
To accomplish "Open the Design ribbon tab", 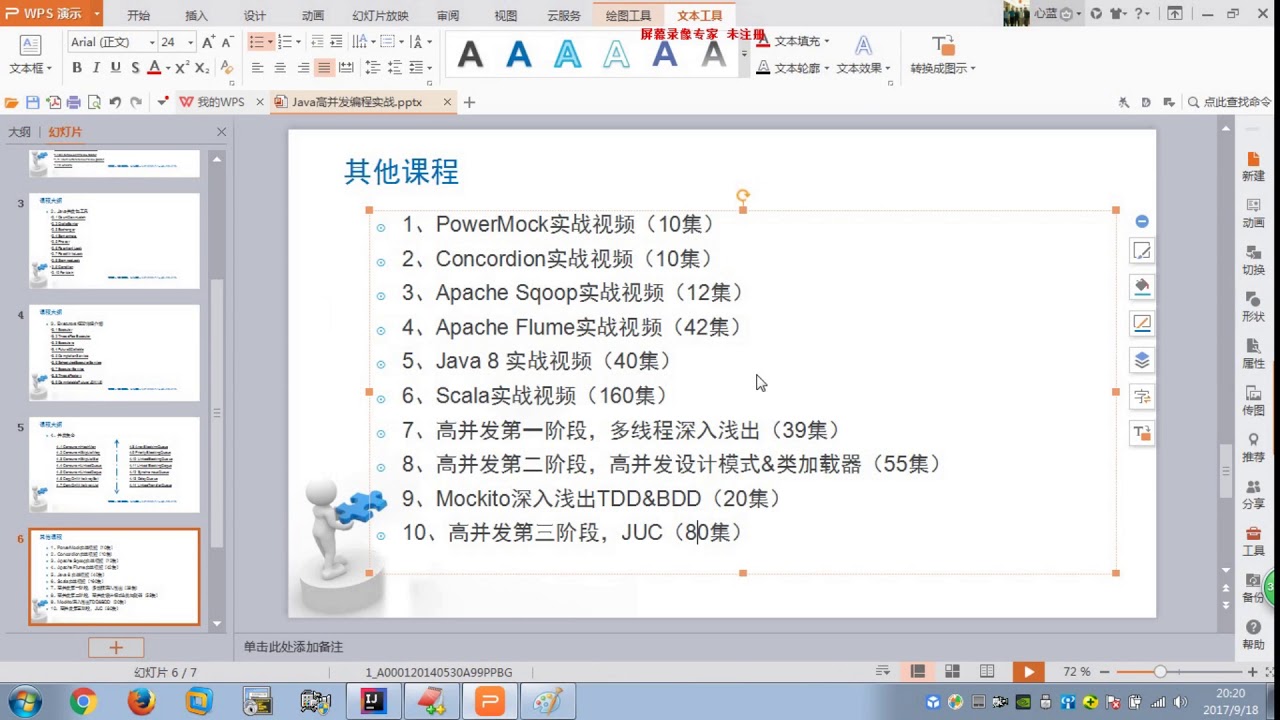I will [255, 16].
